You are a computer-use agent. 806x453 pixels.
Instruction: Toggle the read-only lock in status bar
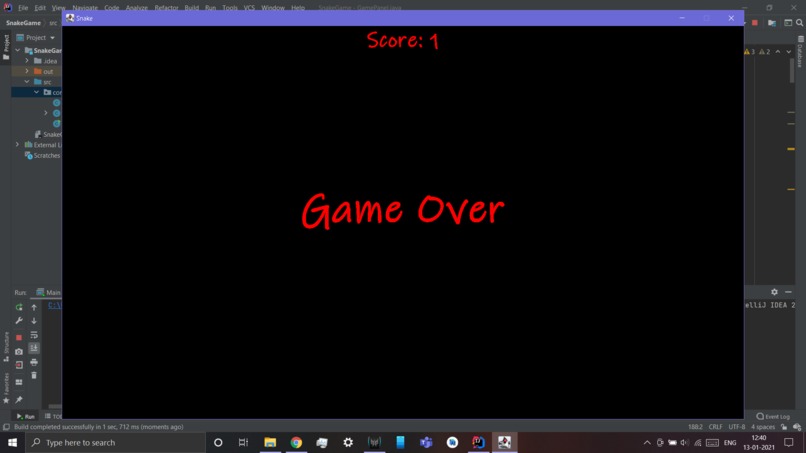click(x=783, y=427)
